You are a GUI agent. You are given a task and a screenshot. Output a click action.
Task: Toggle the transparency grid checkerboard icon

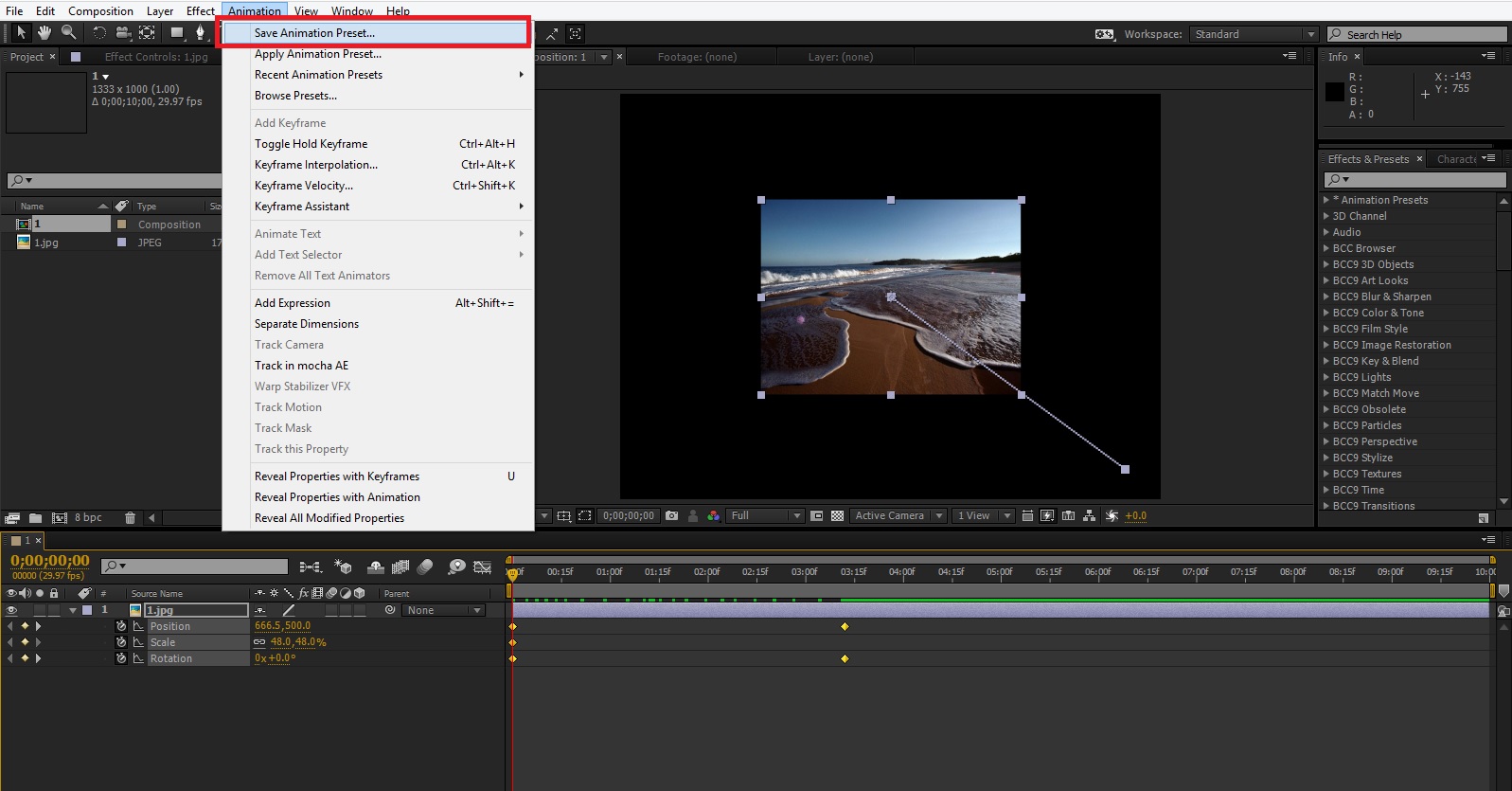[837, 516]
